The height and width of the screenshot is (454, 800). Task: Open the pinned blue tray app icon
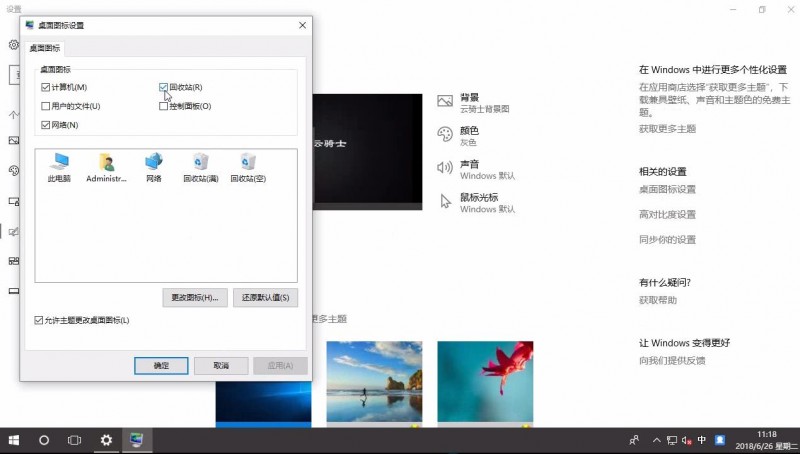pos(720,440)
